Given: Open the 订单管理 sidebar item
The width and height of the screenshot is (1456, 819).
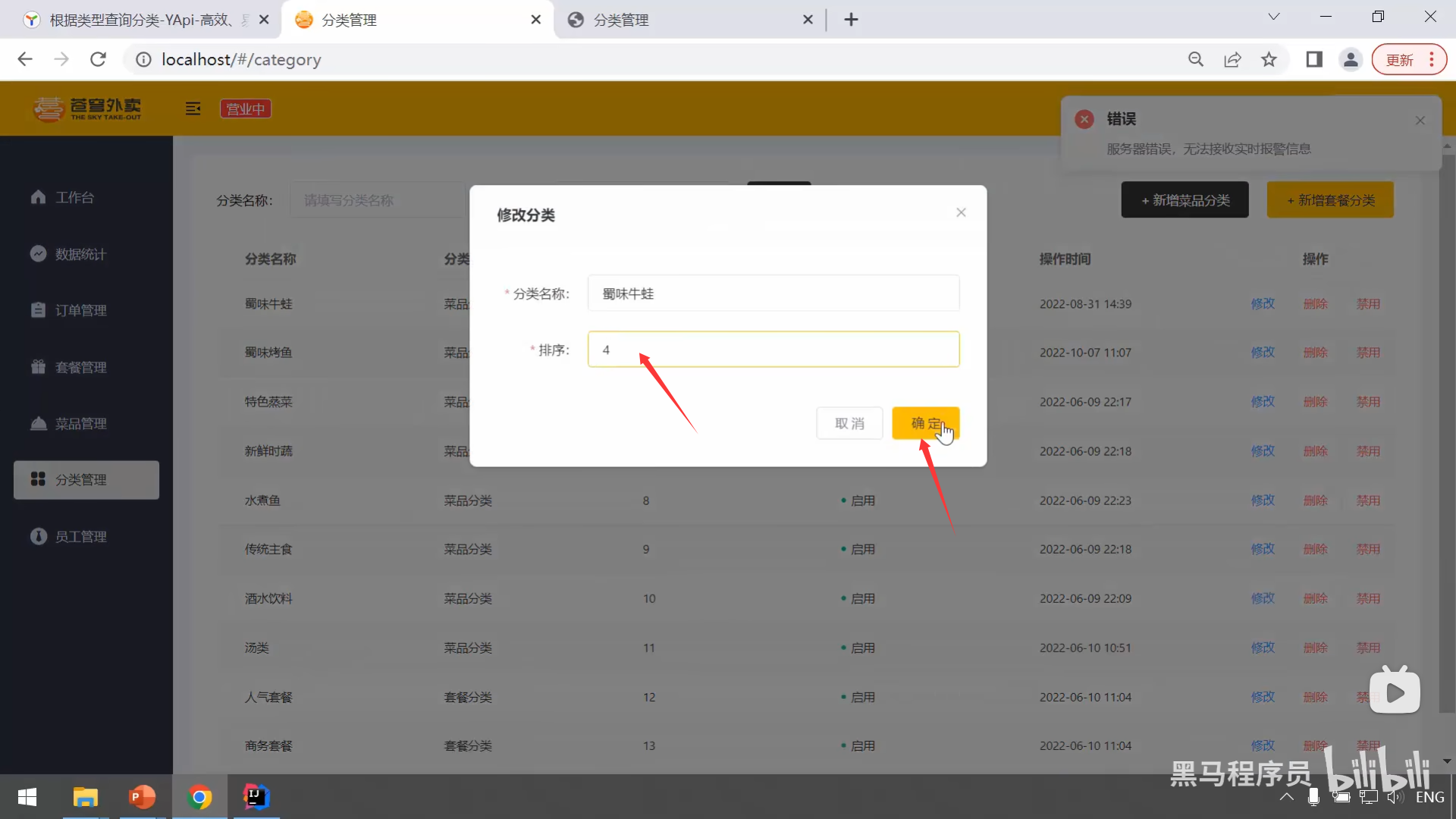Looking at the screenshot, I should 80,310.
